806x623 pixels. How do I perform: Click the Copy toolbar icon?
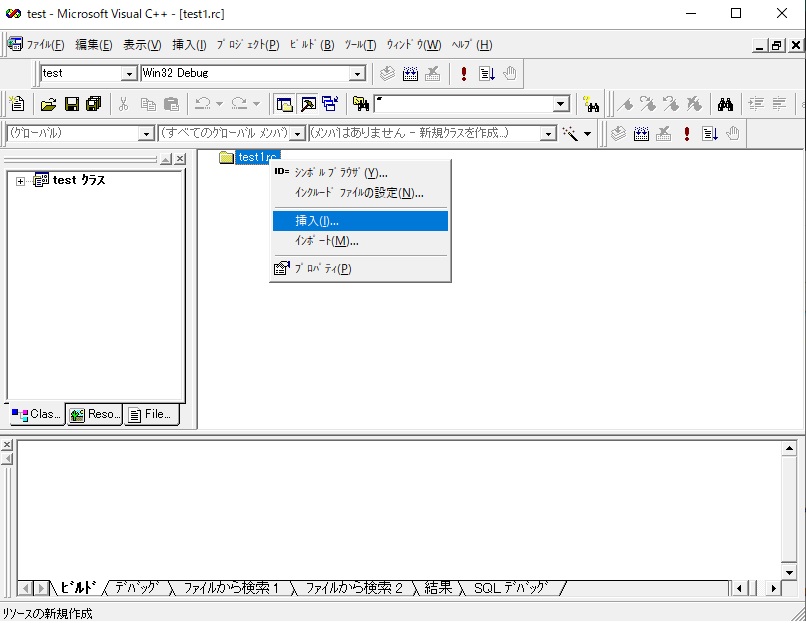(x=148, y=104)
